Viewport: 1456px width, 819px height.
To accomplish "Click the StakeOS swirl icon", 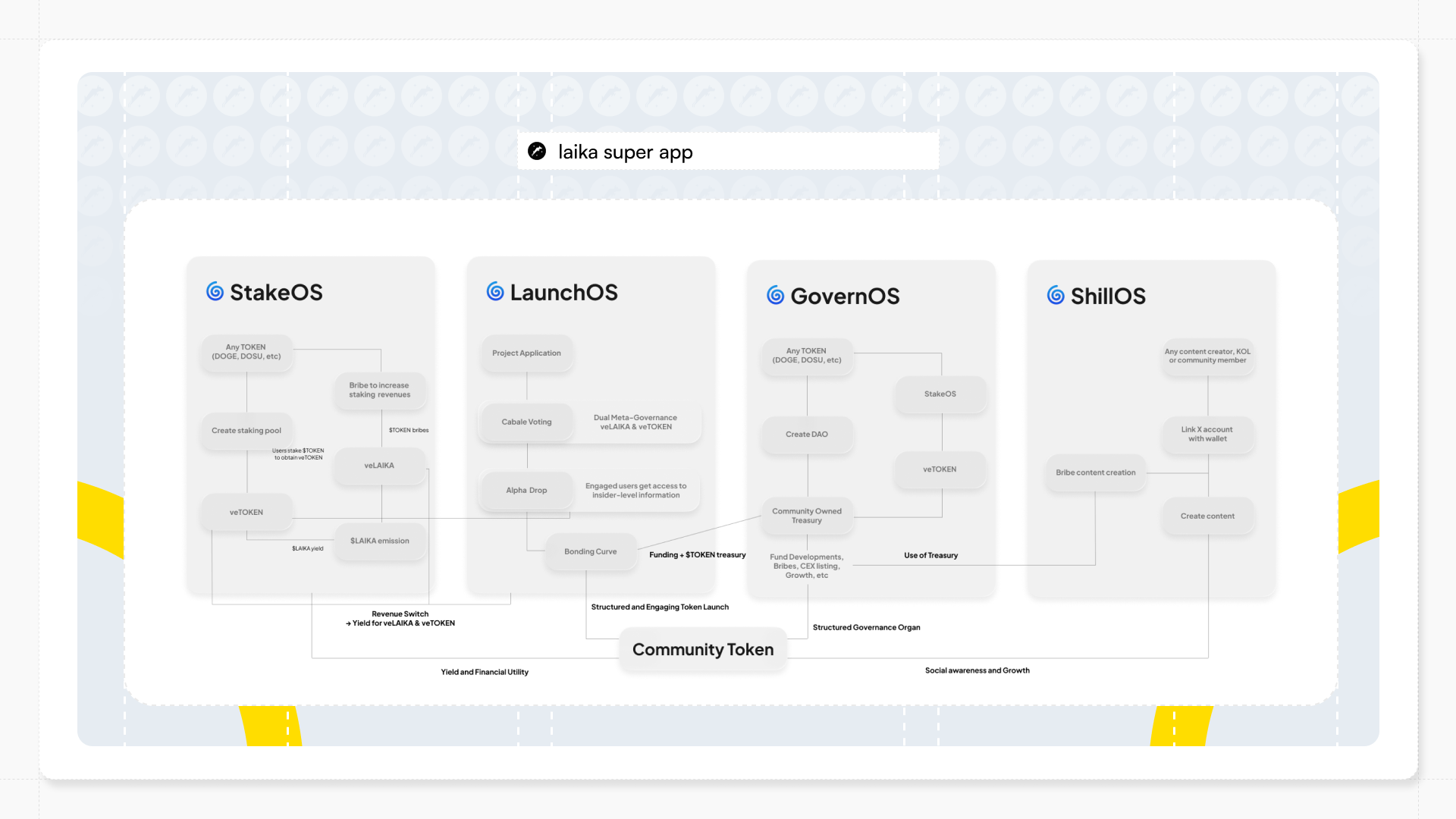I will point(215,292).
